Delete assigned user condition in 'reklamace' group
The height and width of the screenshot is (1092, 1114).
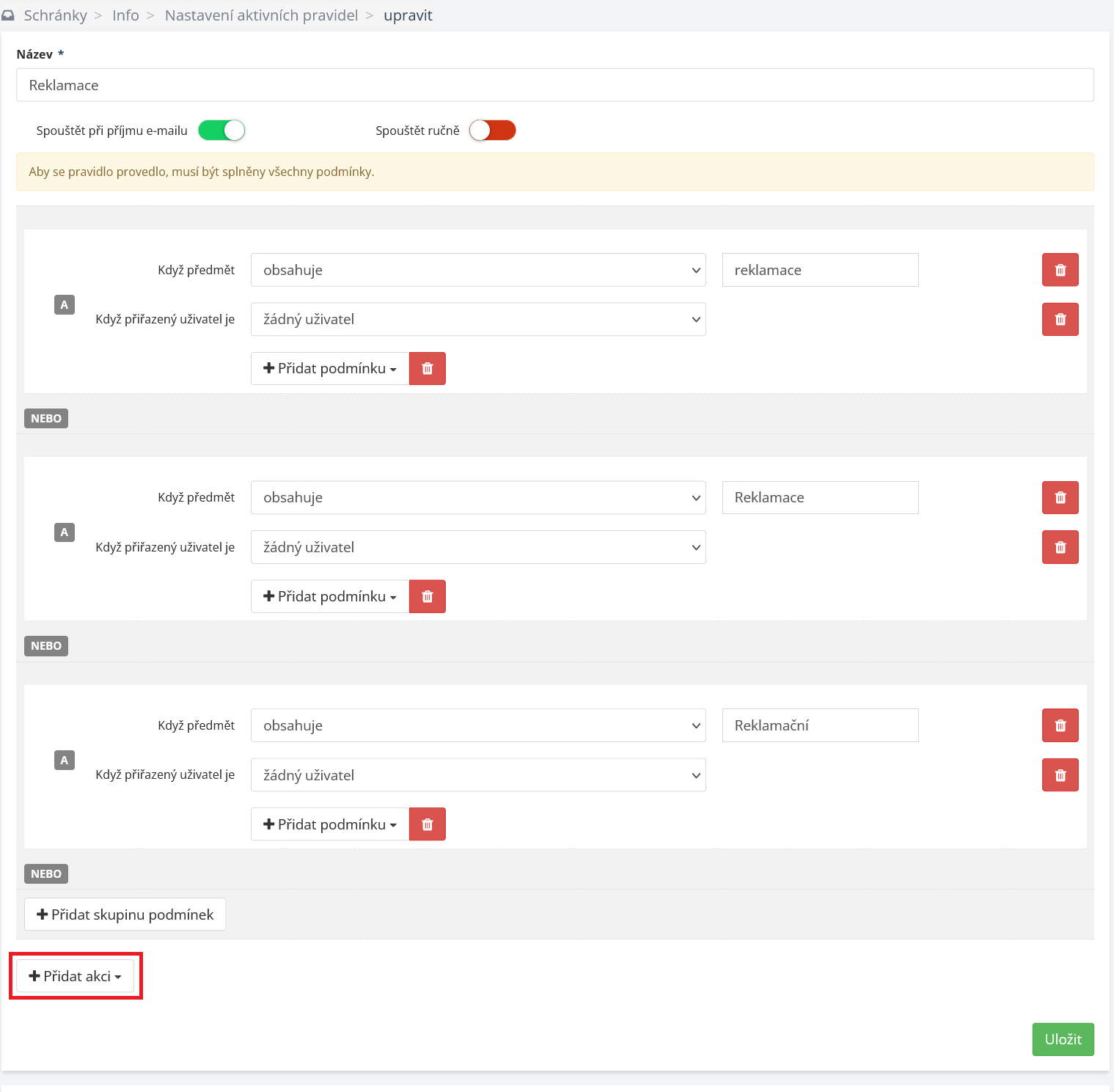[x=1060, y=319]
